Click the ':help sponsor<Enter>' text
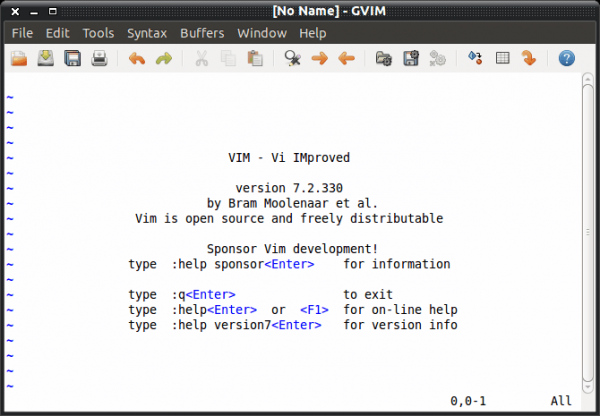600x416 pixels. [x=243, y=264]
